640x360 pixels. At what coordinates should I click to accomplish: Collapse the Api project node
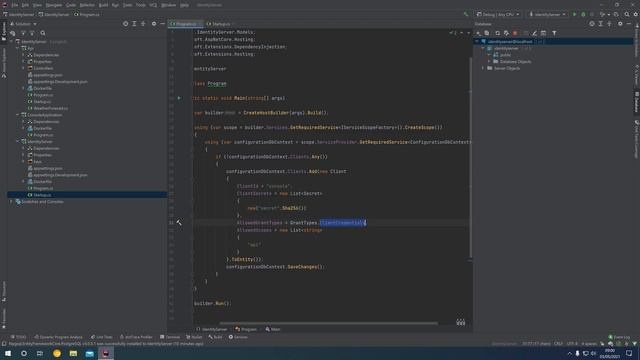point(18,48)
